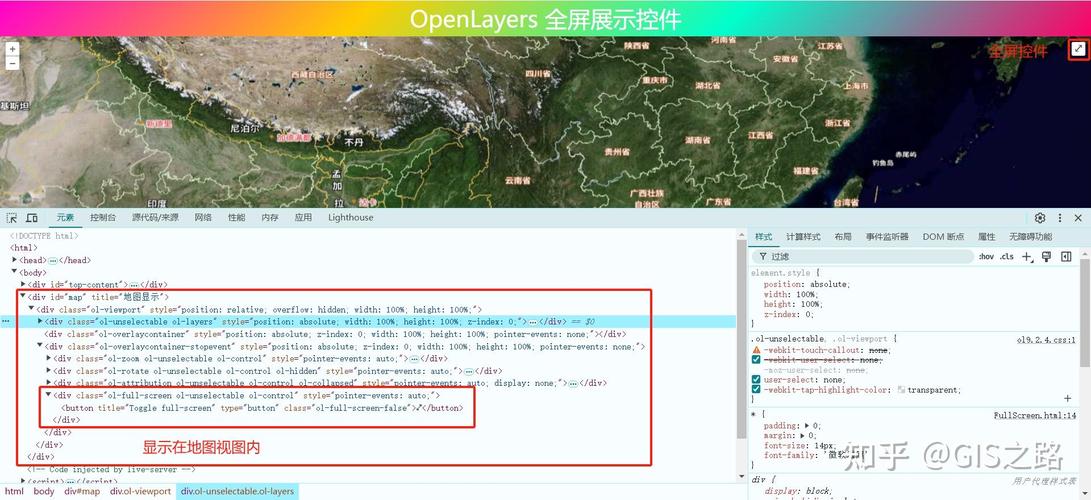Viewport: 1091px width, 500px height.
Task: Select button title Toggle full-screen row
Action: 262,408
